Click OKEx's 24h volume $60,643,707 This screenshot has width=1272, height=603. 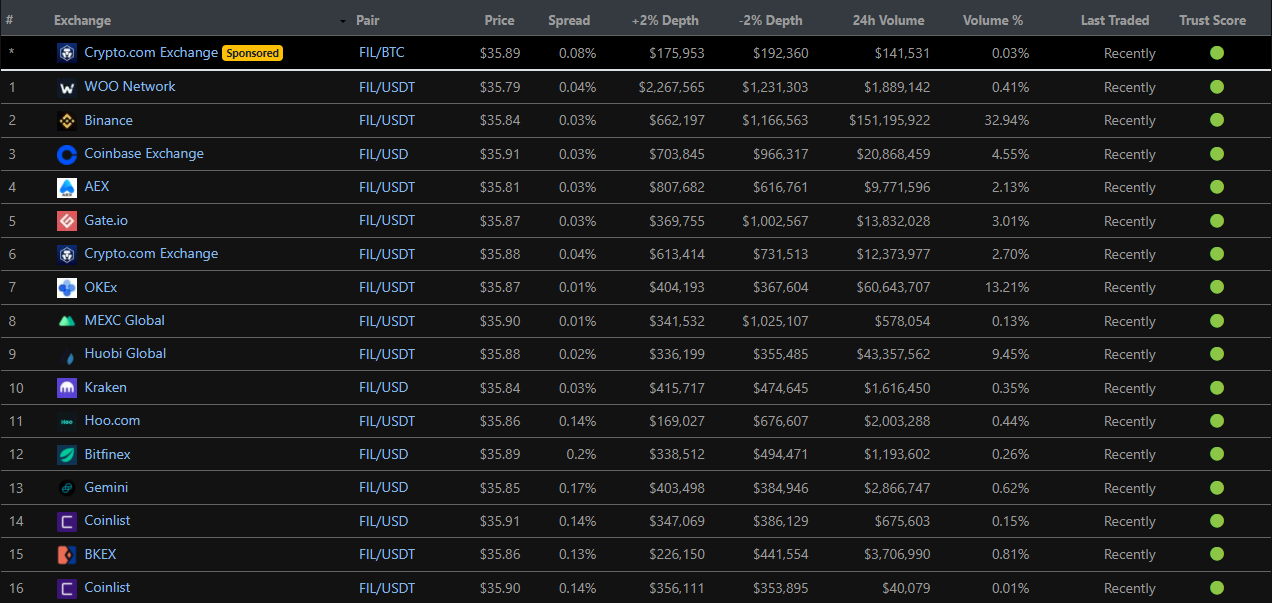pyautogui.click(x=893, y=287)
